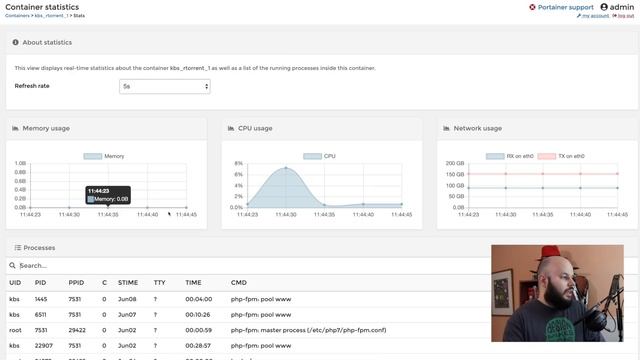640x360 pixels.
Task: Sort processes by CMD column
Action: click(239, 282)
